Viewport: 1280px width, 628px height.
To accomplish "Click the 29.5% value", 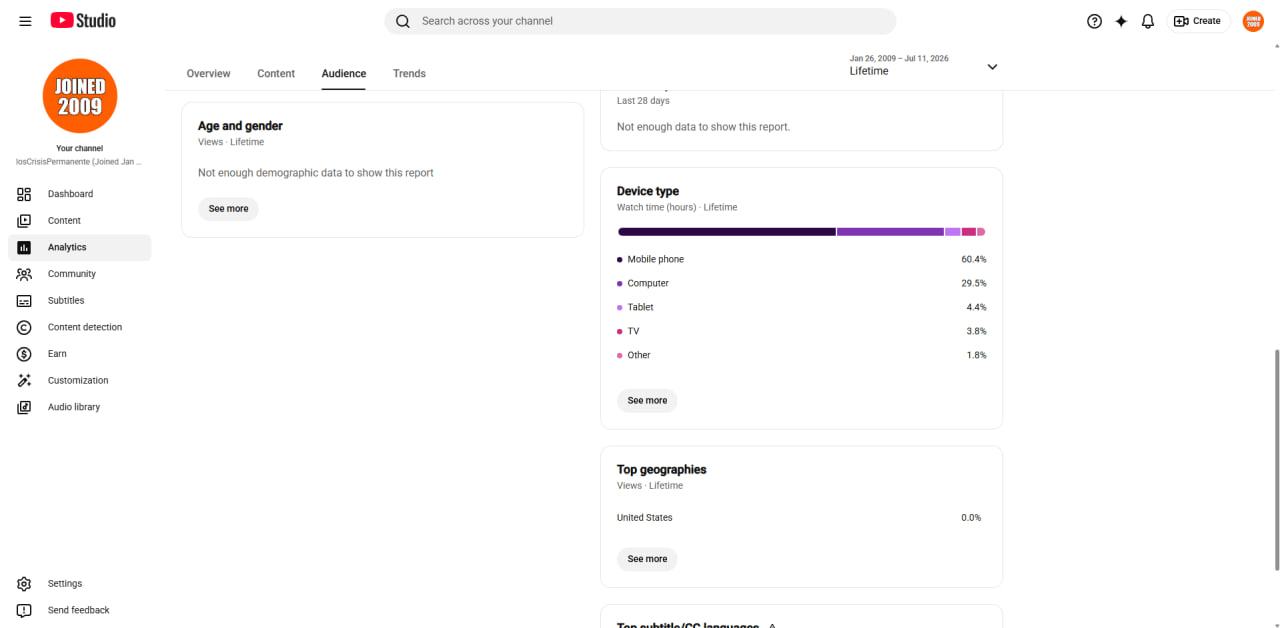I will coord(974,284).
